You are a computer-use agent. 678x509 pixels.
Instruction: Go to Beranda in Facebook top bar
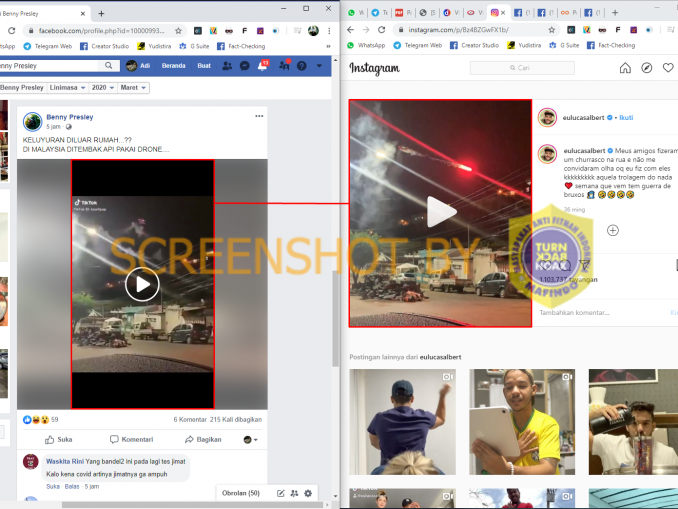tap(173, 66)
